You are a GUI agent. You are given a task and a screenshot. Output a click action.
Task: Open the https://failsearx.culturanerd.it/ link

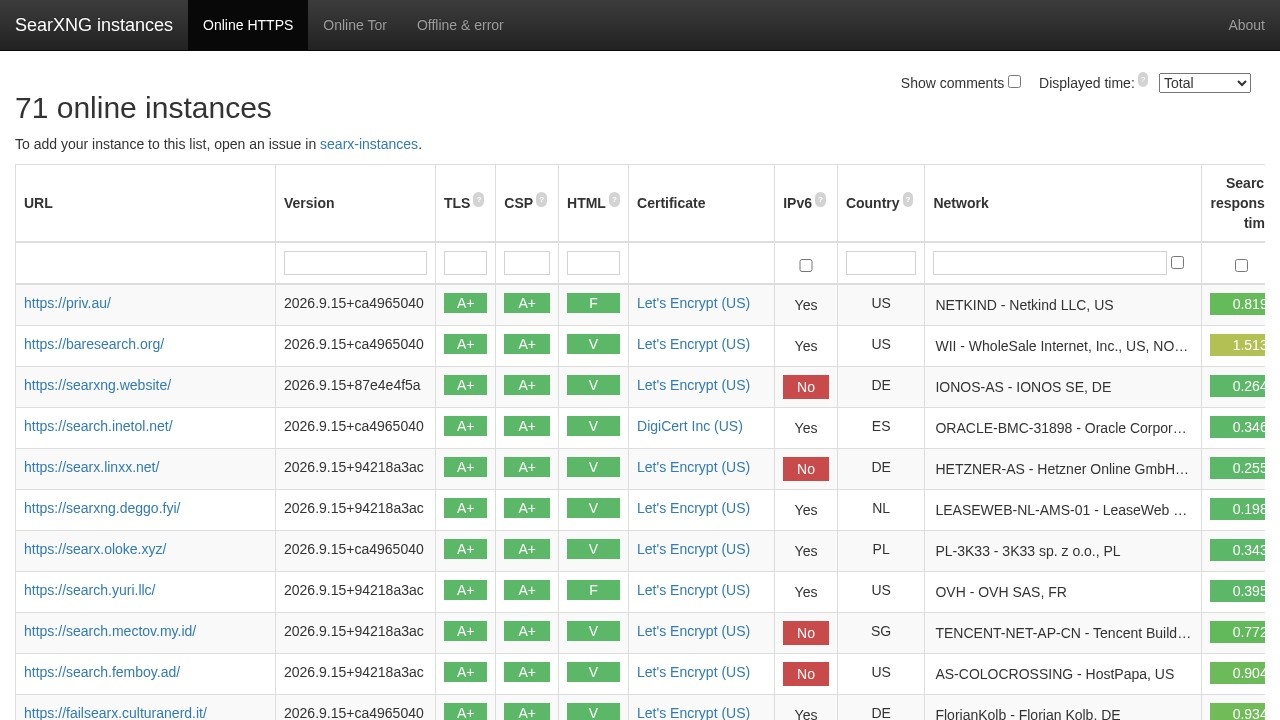click(x=115, y=713)
